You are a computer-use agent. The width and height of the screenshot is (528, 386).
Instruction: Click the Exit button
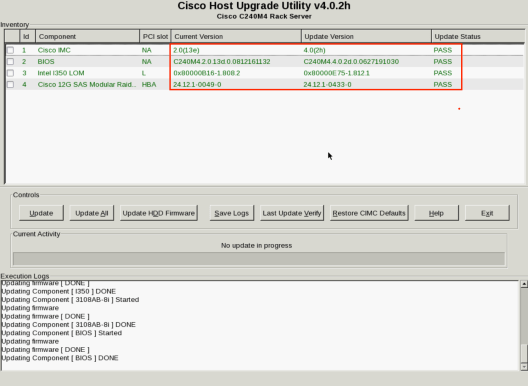click(487, 213)
